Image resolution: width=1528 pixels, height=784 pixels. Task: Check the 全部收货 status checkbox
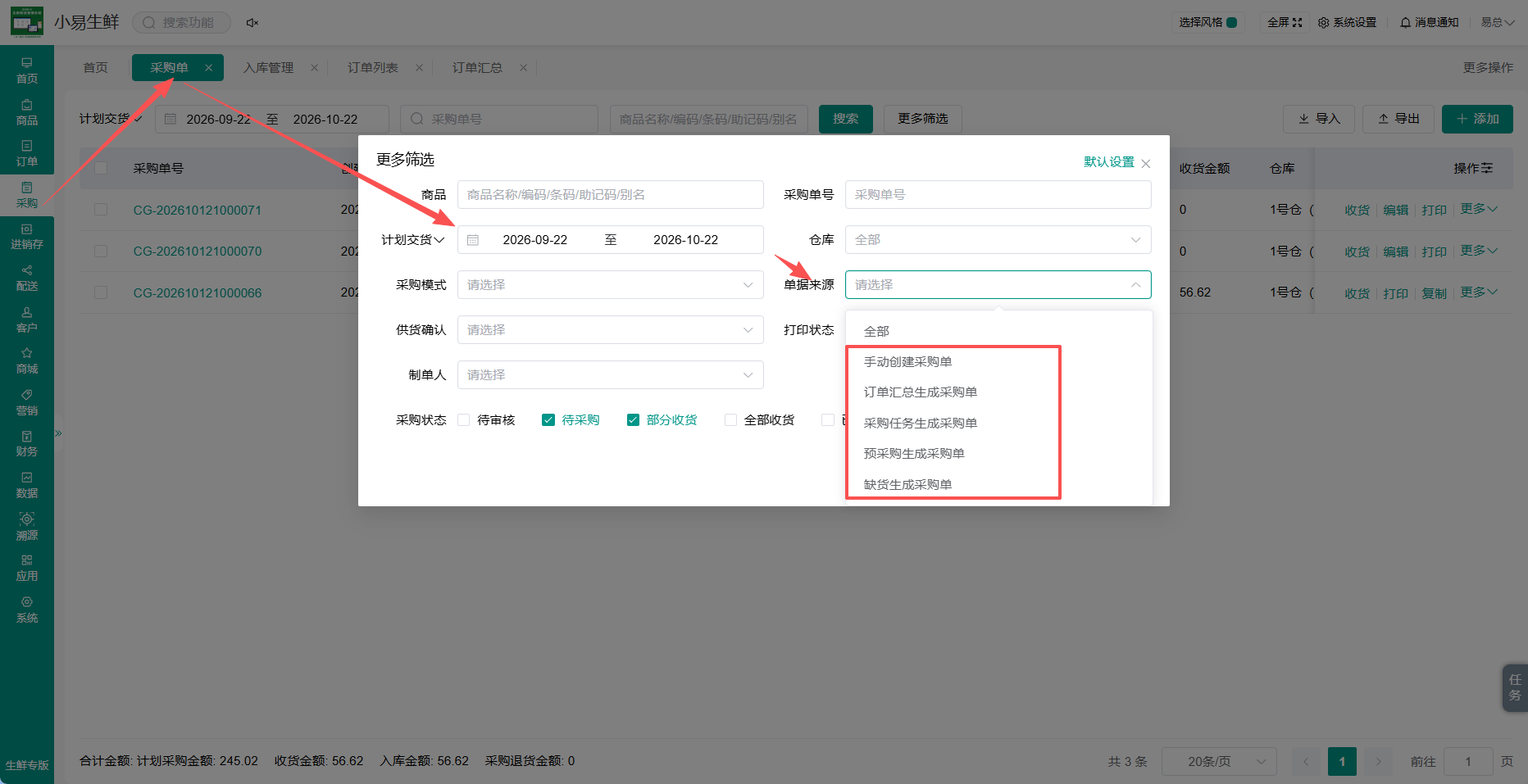pos(731,420)
